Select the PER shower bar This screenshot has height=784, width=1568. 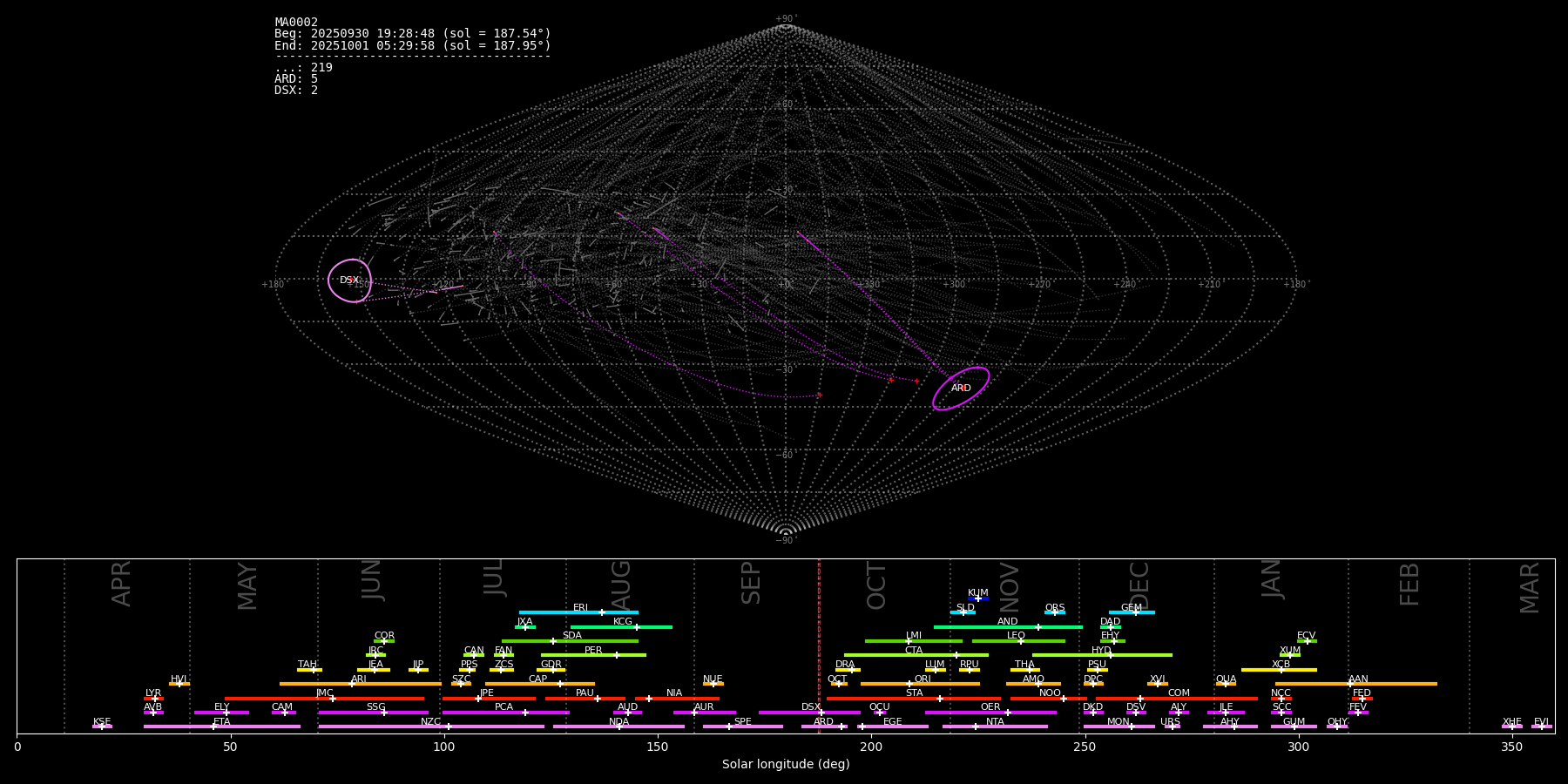(x=593, y=655)
